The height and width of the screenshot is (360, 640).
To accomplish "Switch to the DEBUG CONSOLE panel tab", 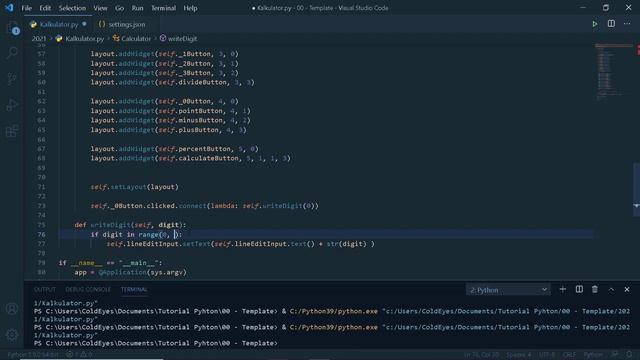I will click(x=88, y=289).
